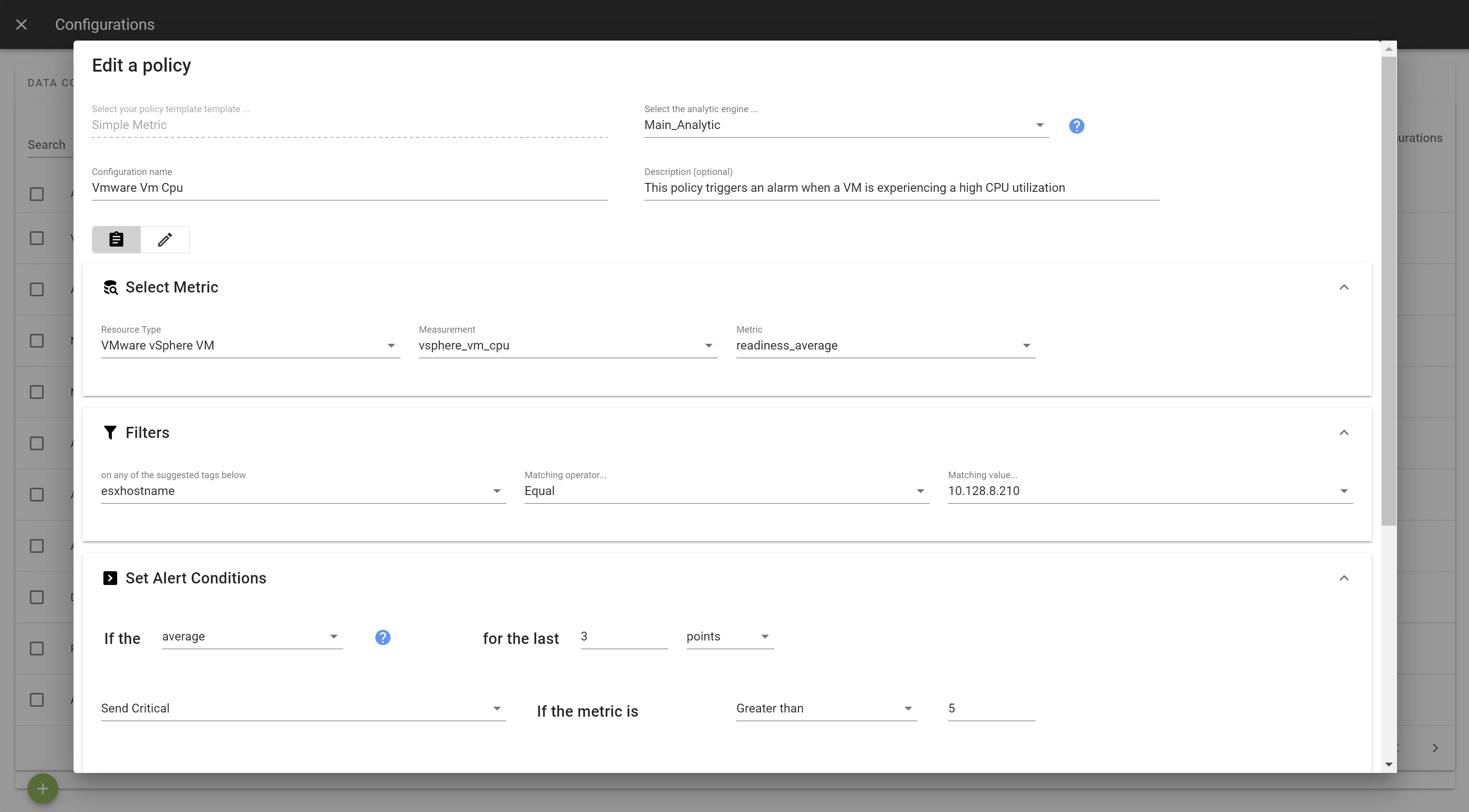Viewport: 1469px width, 812px height.
Task: Click the Select Metric database search icon
Action: (110, 288)
